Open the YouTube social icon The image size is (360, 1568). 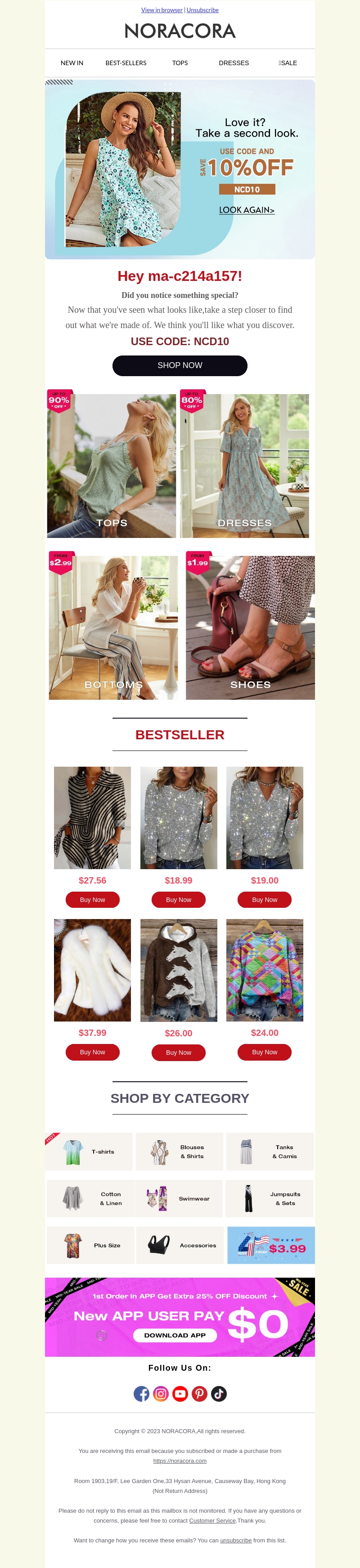pos(180,1394)
